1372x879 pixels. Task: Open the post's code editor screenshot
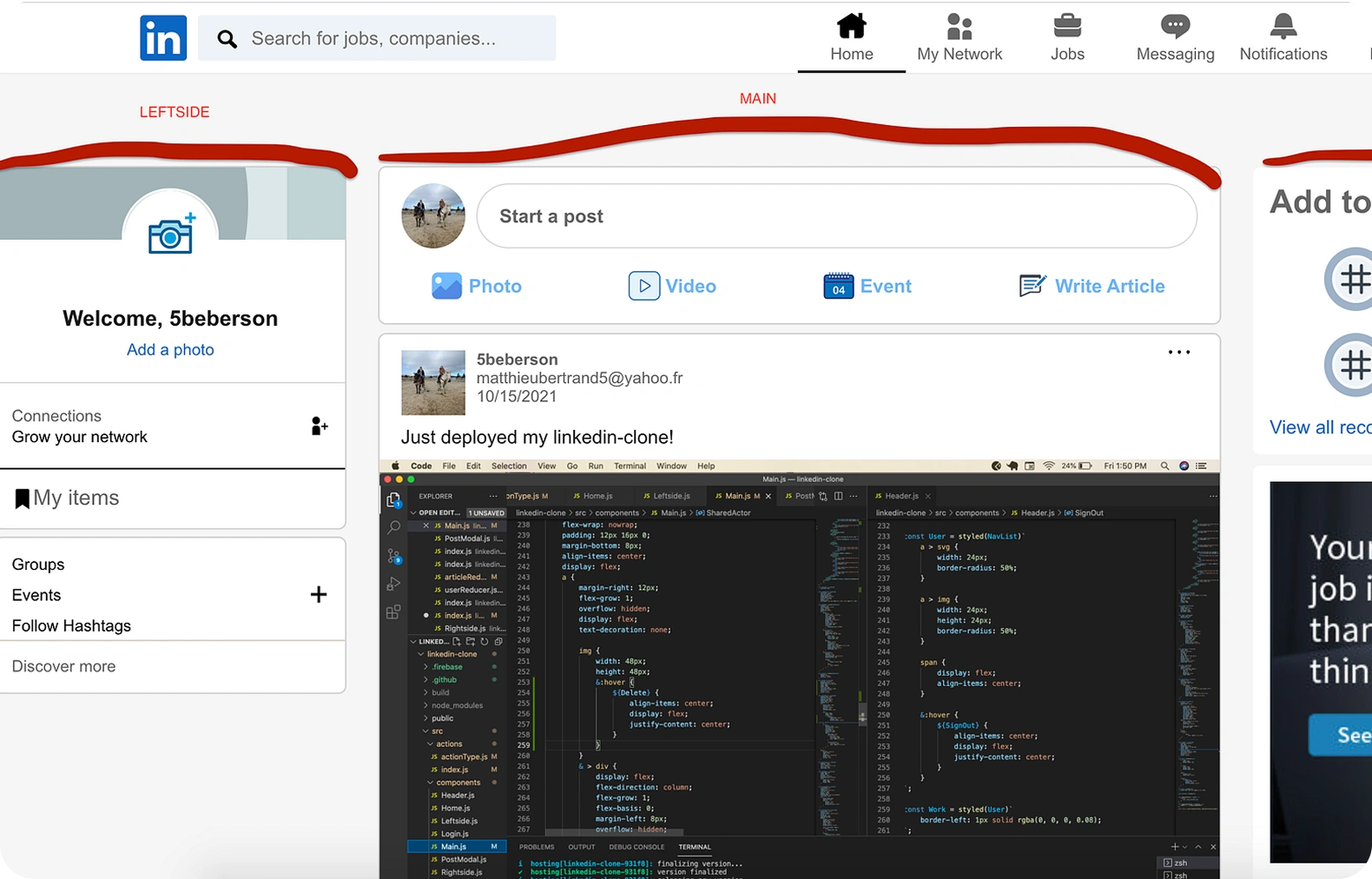pos(800,669)
